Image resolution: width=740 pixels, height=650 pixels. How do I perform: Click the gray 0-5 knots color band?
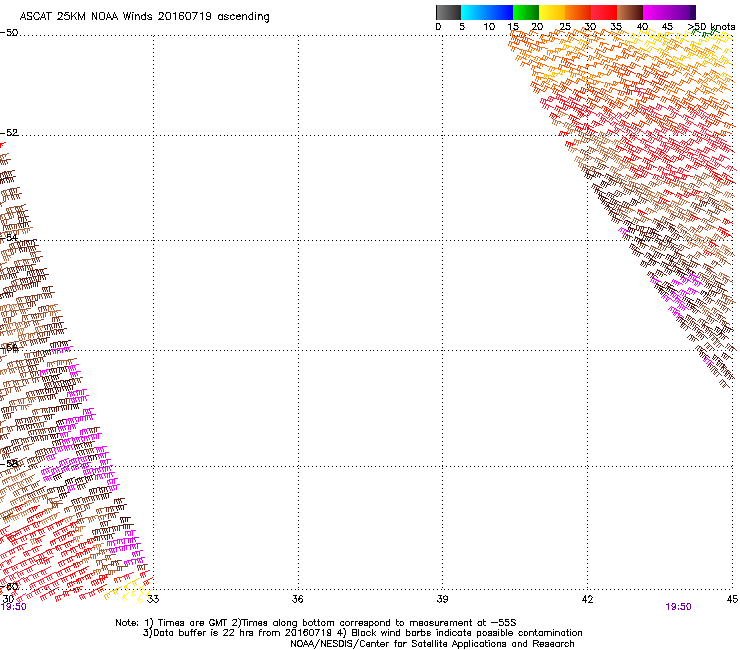pyautogui.click(x=448, y=12)
